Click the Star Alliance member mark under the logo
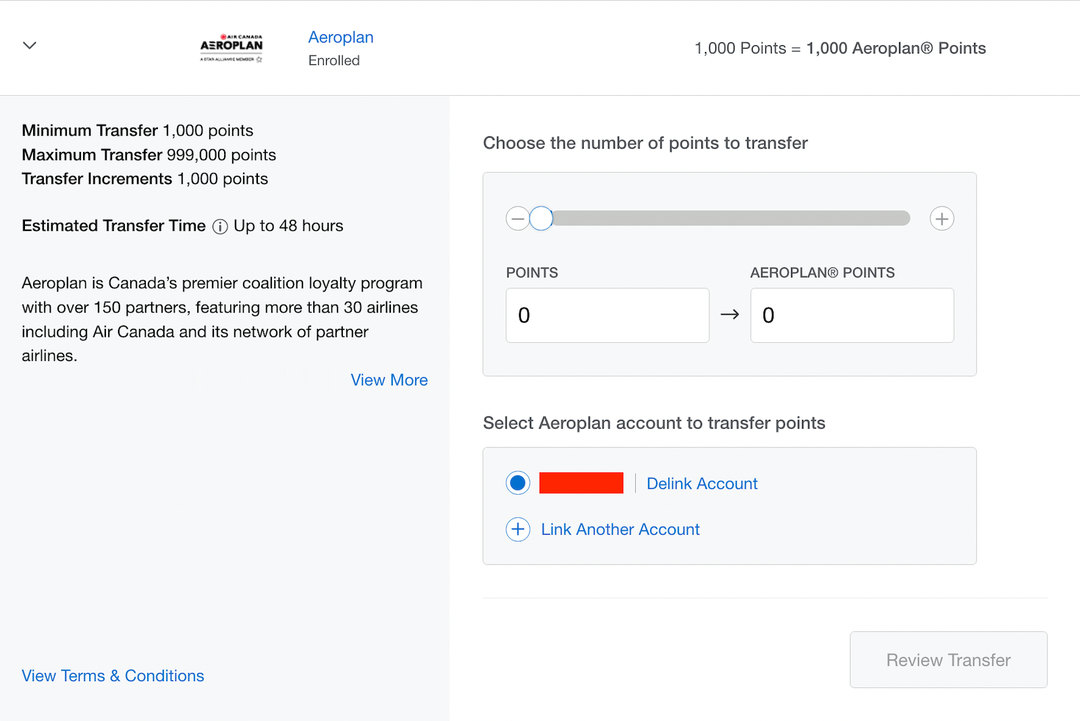The image size is (1080, 721). (232, 58)
